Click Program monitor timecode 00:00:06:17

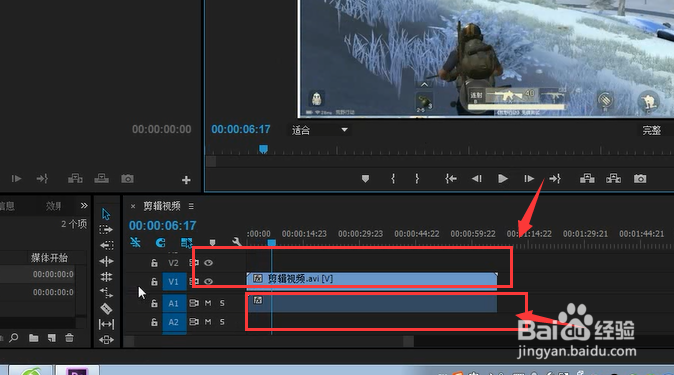click(241, 129)
